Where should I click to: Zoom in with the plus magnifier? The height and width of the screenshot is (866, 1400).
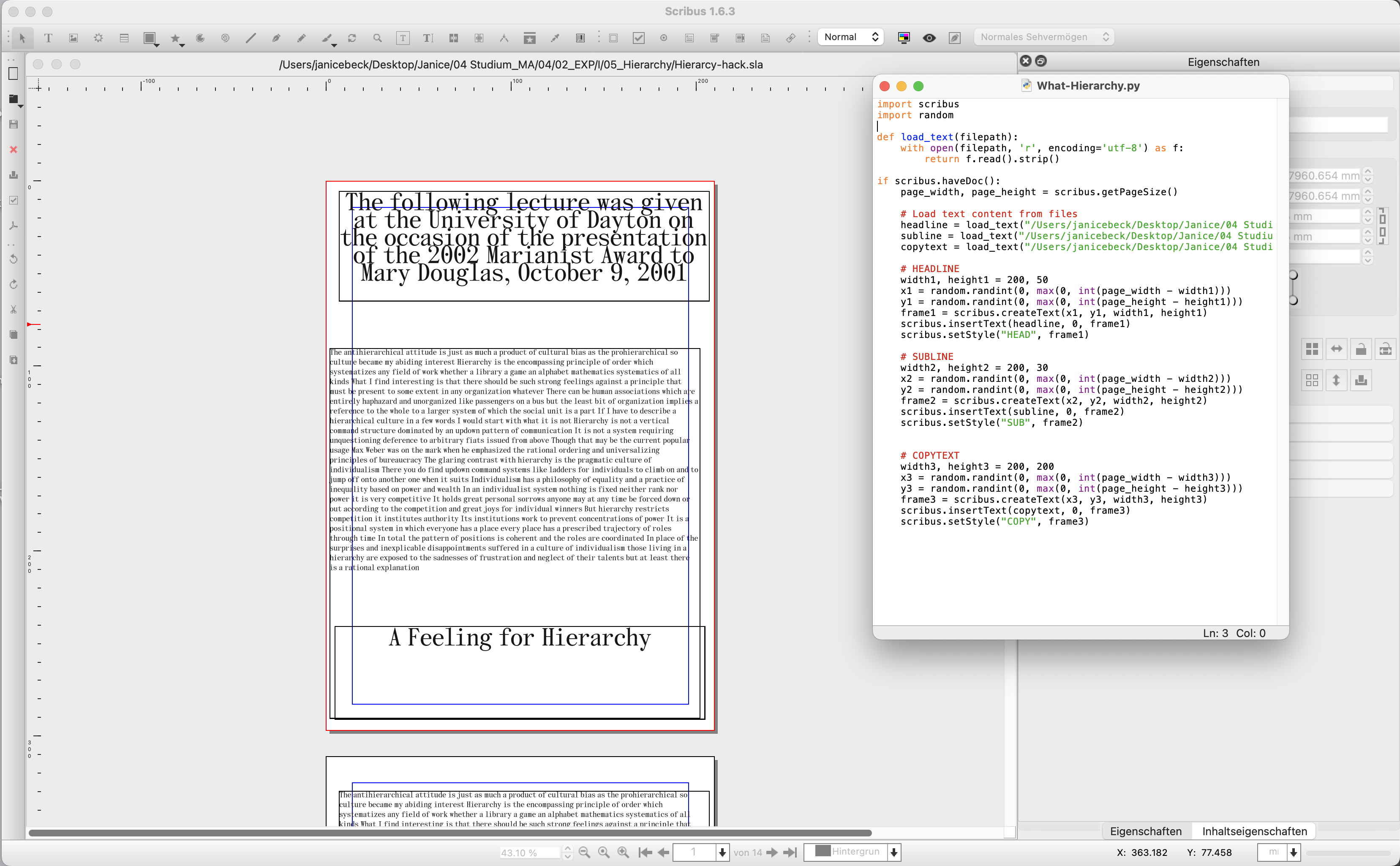point(624,852)
